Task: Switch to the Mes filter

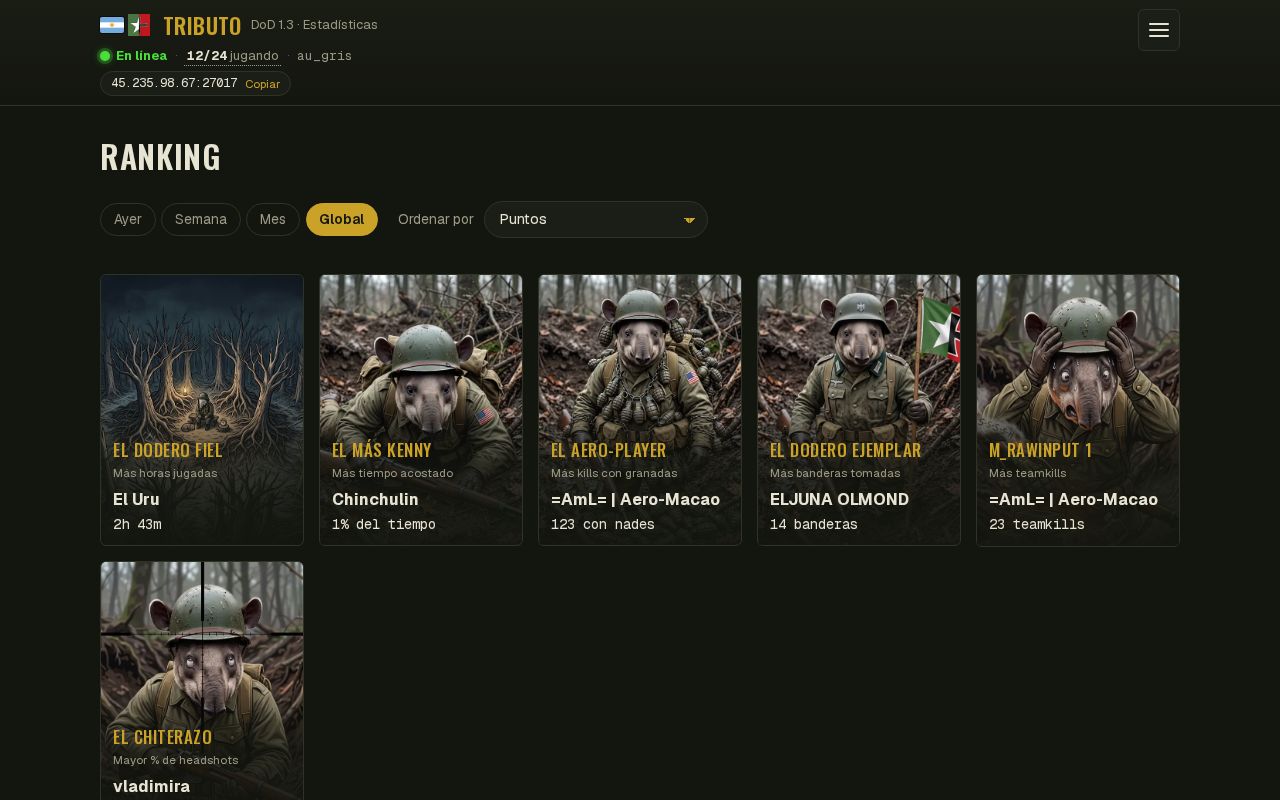Action: point(273,219)
